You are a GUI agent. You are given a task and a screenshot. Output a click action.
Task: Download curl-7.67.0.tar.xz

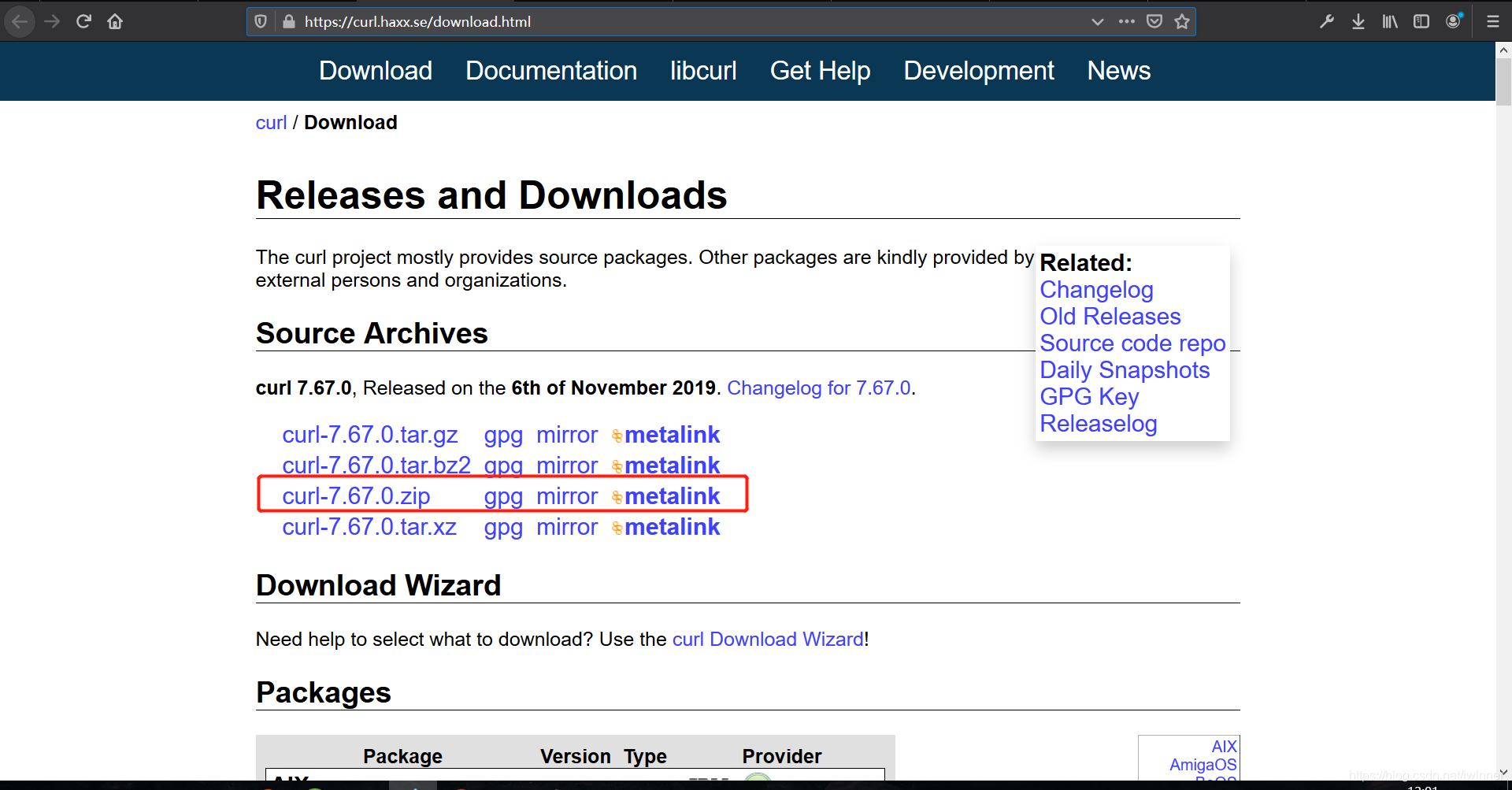(369, 527)
